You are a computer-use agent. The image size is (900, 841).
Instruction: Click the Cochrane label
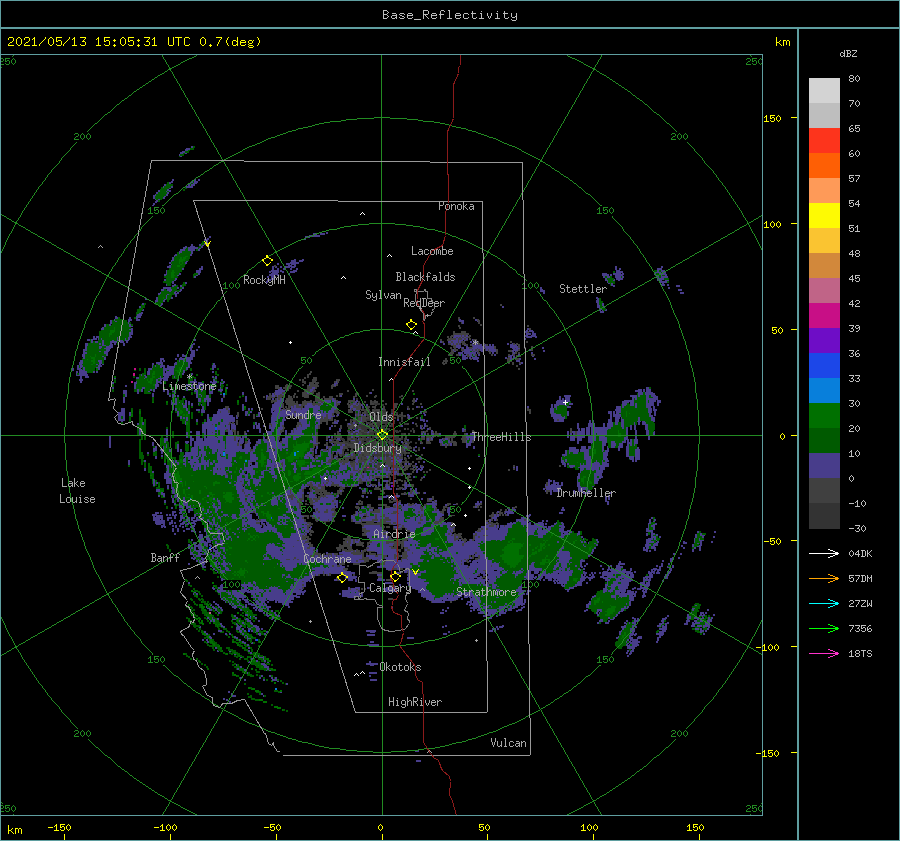coord(327,559)
